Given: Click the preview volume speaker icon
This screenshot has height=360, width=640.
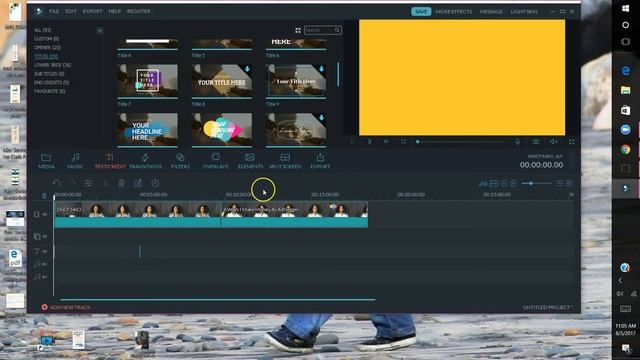Looking at the screenshot, I should (553, 142).
